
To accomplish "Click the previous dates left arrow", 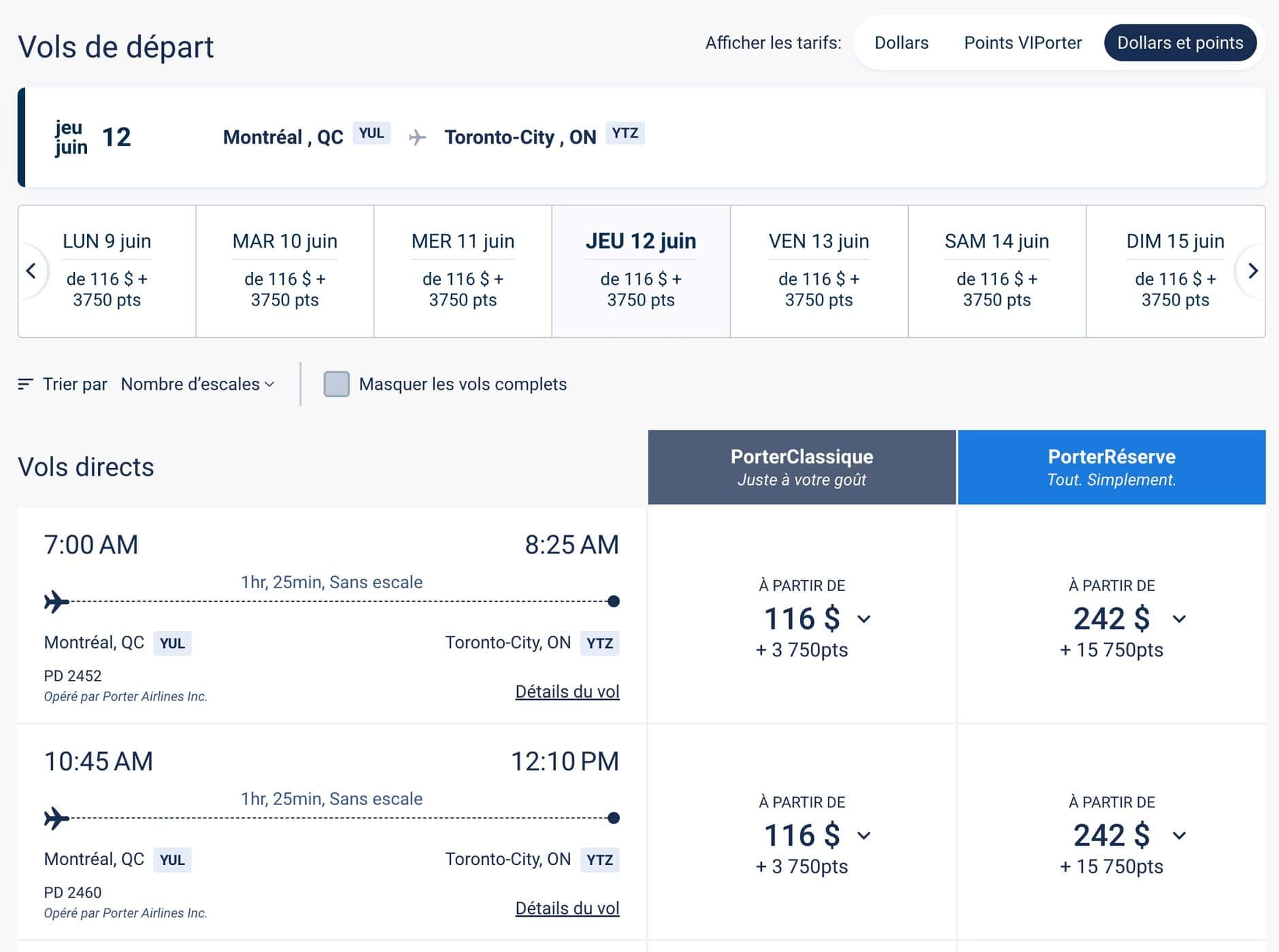I will pyautogui.click(x=31, y=271).
